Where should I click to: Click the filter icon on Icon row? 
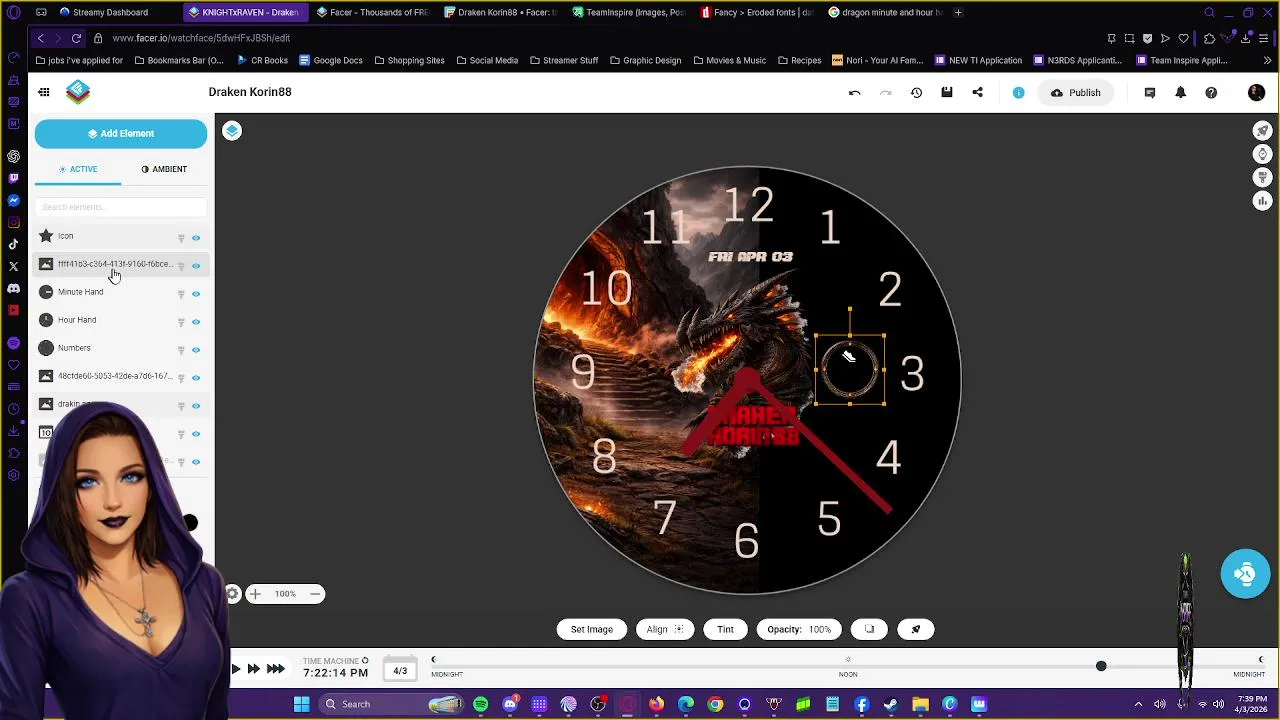(x=181, y=238)
